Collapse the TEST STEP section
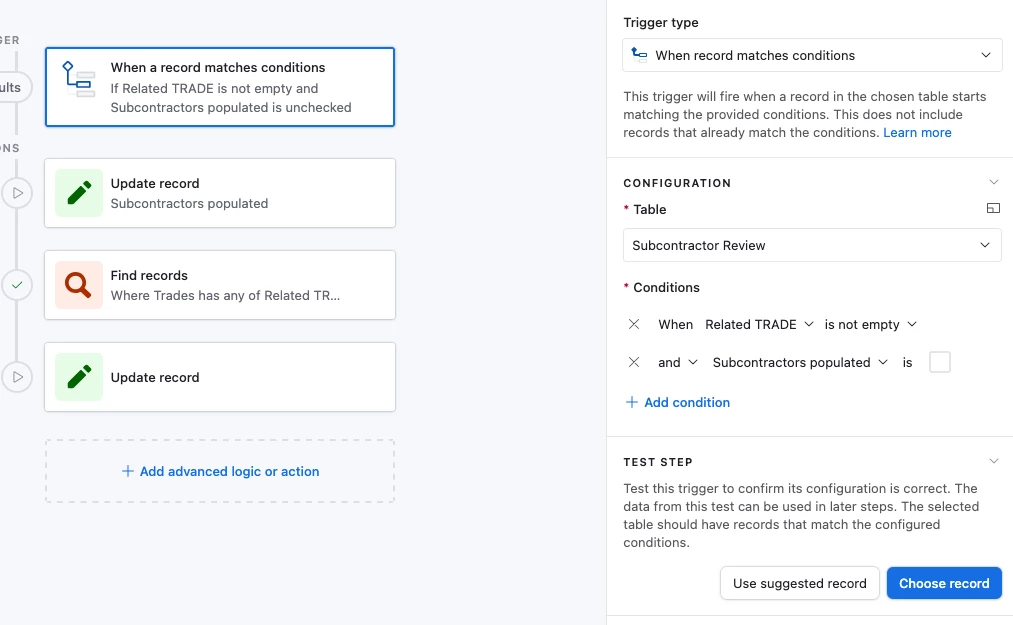The image size is (1013, 625). click(994, 461)
